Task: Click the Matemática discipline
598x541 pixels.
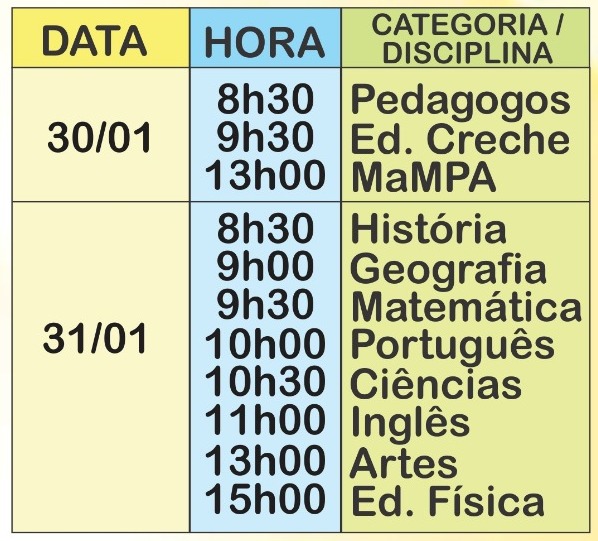Action: [466, 306]
